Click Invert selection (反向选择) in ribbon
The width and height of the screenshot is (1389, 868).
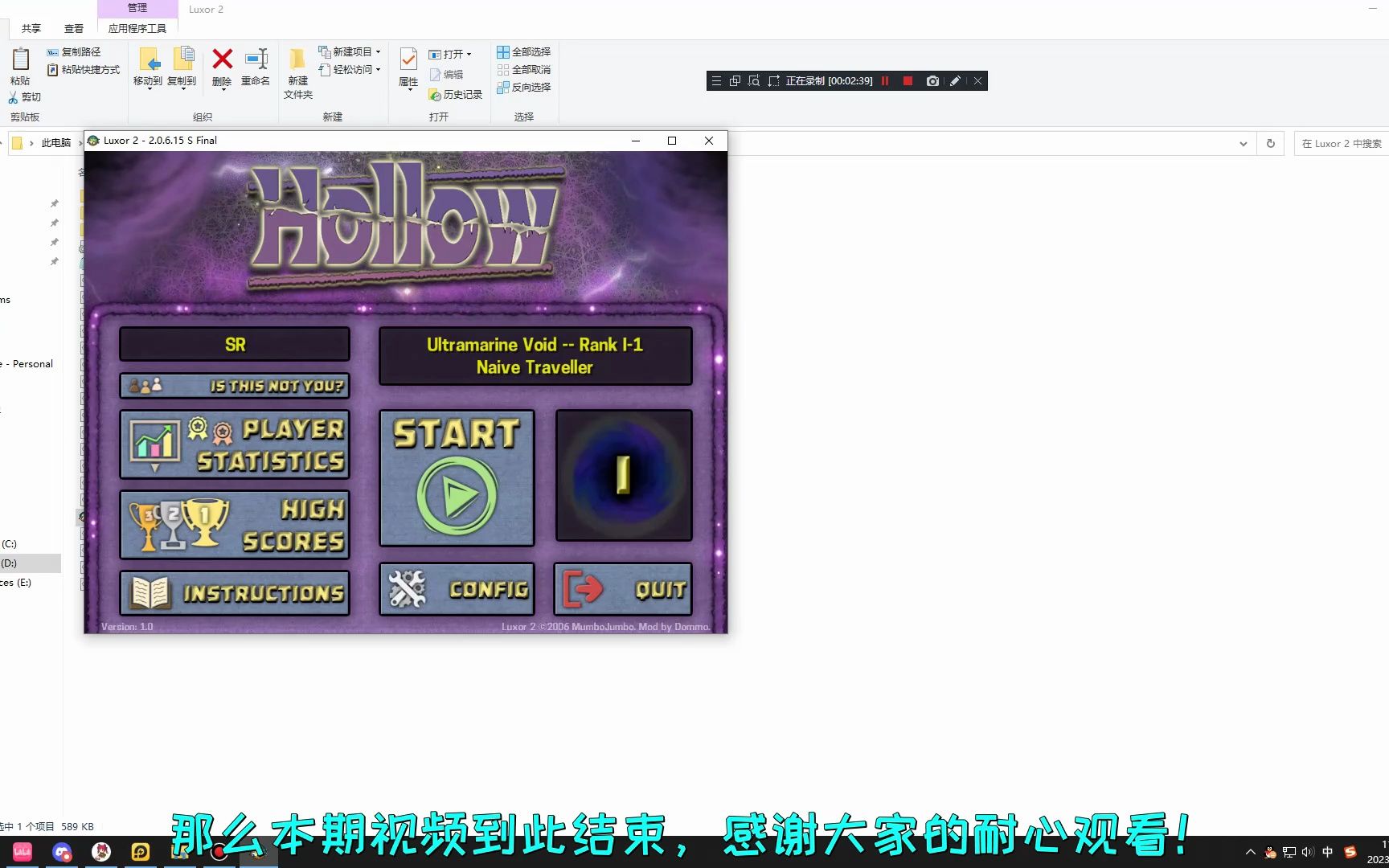(x=524, y=88)
